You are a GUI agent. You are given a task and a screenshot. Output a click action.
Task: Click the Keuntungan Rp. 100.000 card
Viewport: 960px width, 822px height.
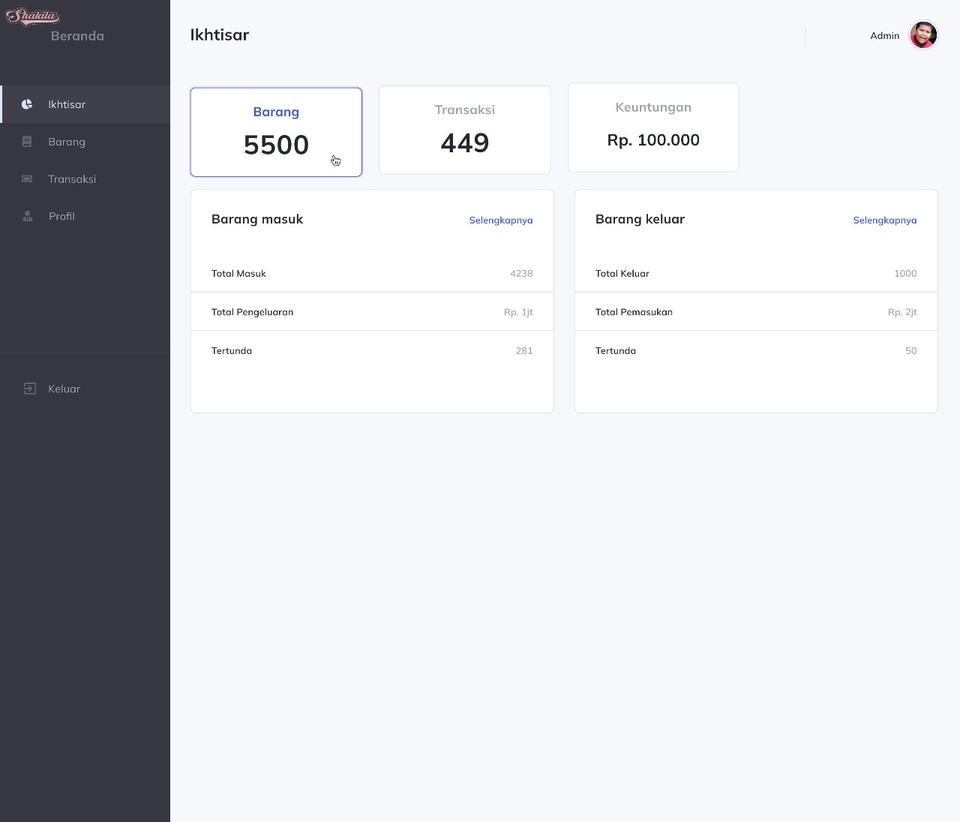tap(653, 127)
